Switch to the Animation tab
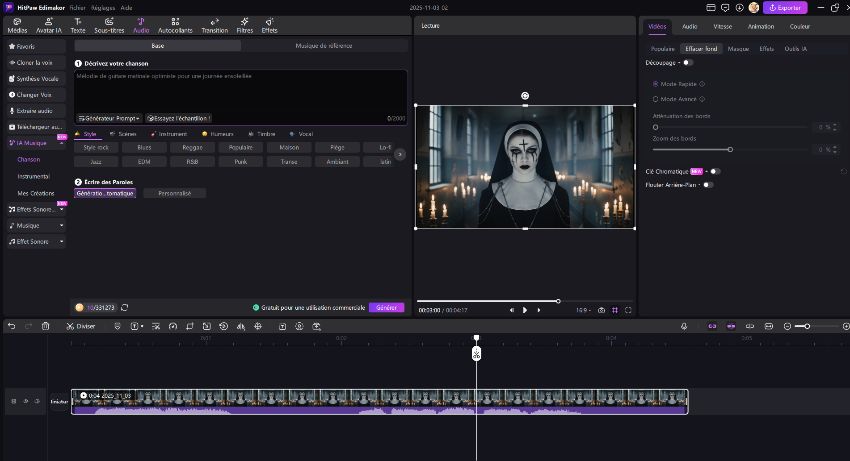The width and height of the screenshot is (850, 461). point(760,26)
